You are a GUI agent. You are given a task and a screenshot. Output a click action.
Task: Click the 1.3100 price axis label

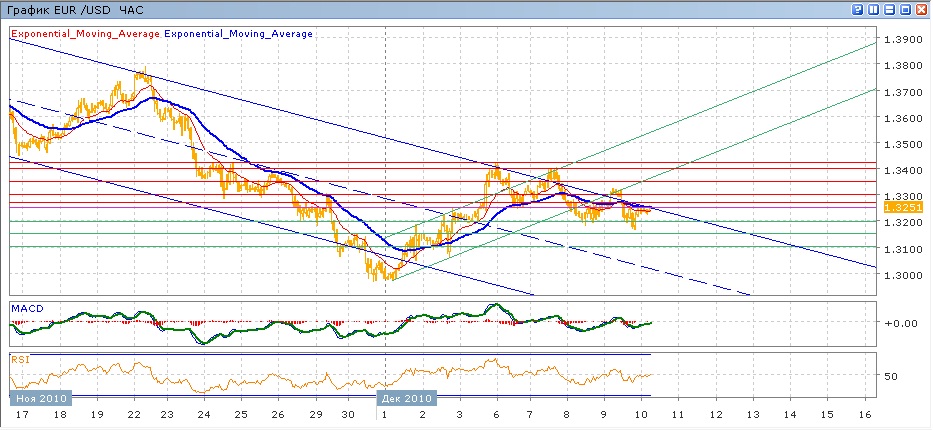903,249
